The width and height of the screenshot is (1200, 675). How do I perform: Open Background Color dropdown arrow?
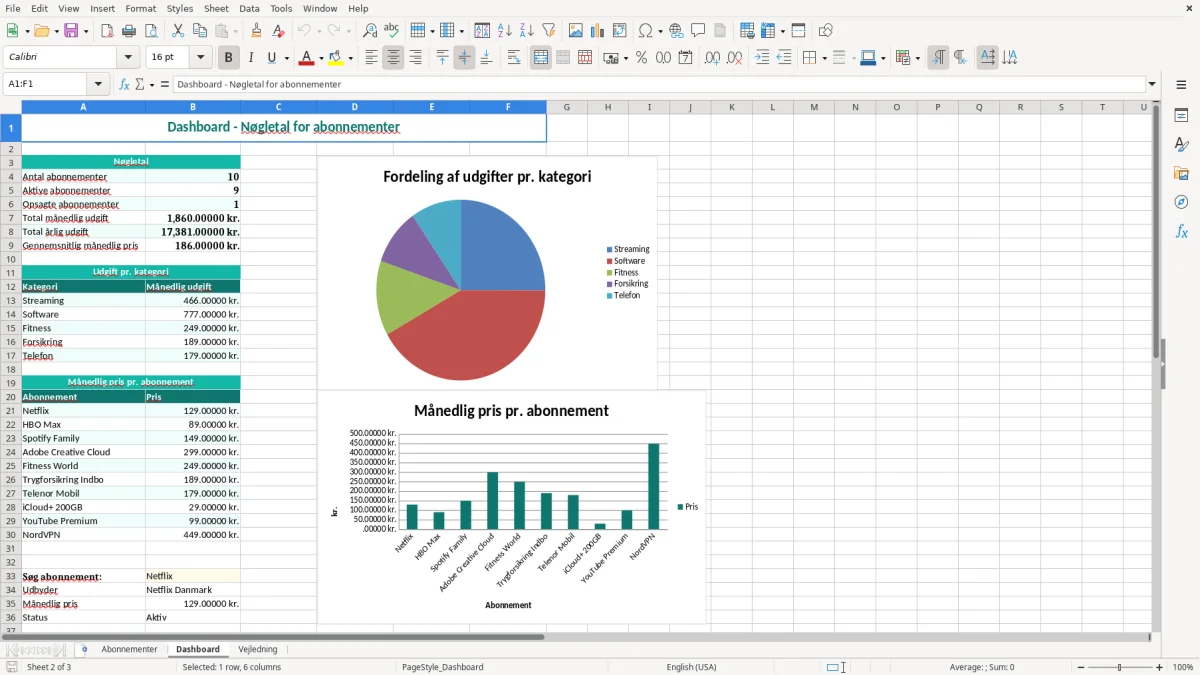click(351, 58)
